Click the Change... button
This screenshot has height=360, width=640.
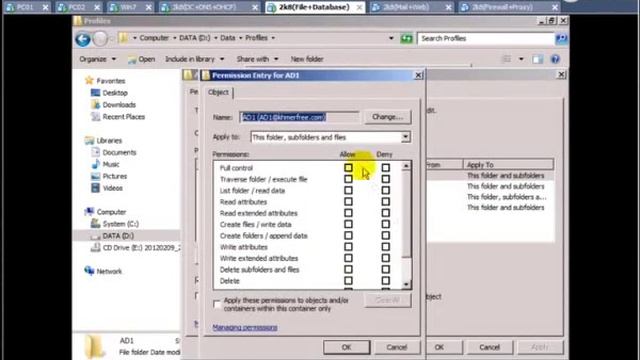click(x=387, y=117)
